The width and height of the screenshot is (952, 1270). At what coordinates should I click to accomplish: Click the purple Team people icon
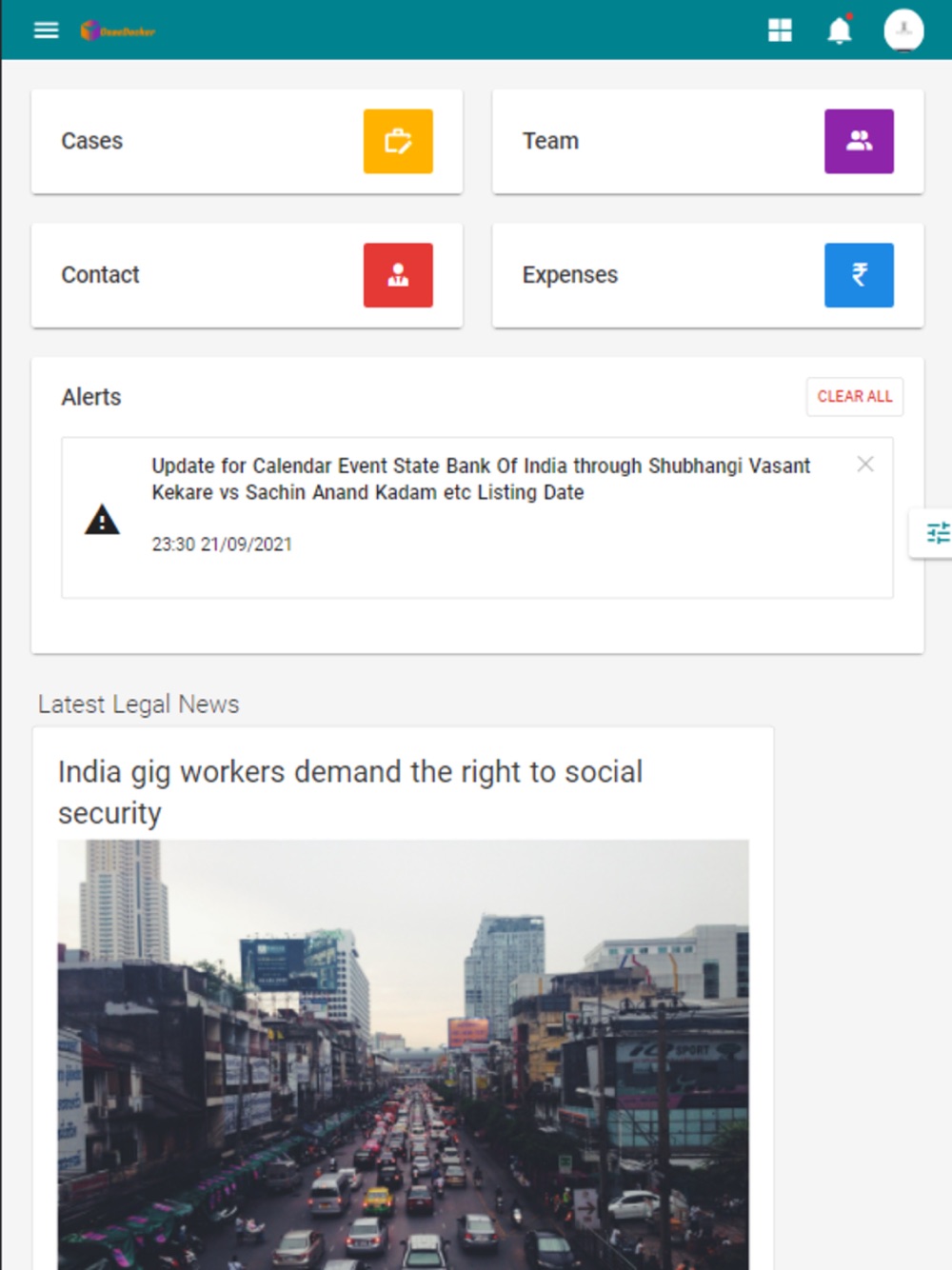[x=859, y=142]
